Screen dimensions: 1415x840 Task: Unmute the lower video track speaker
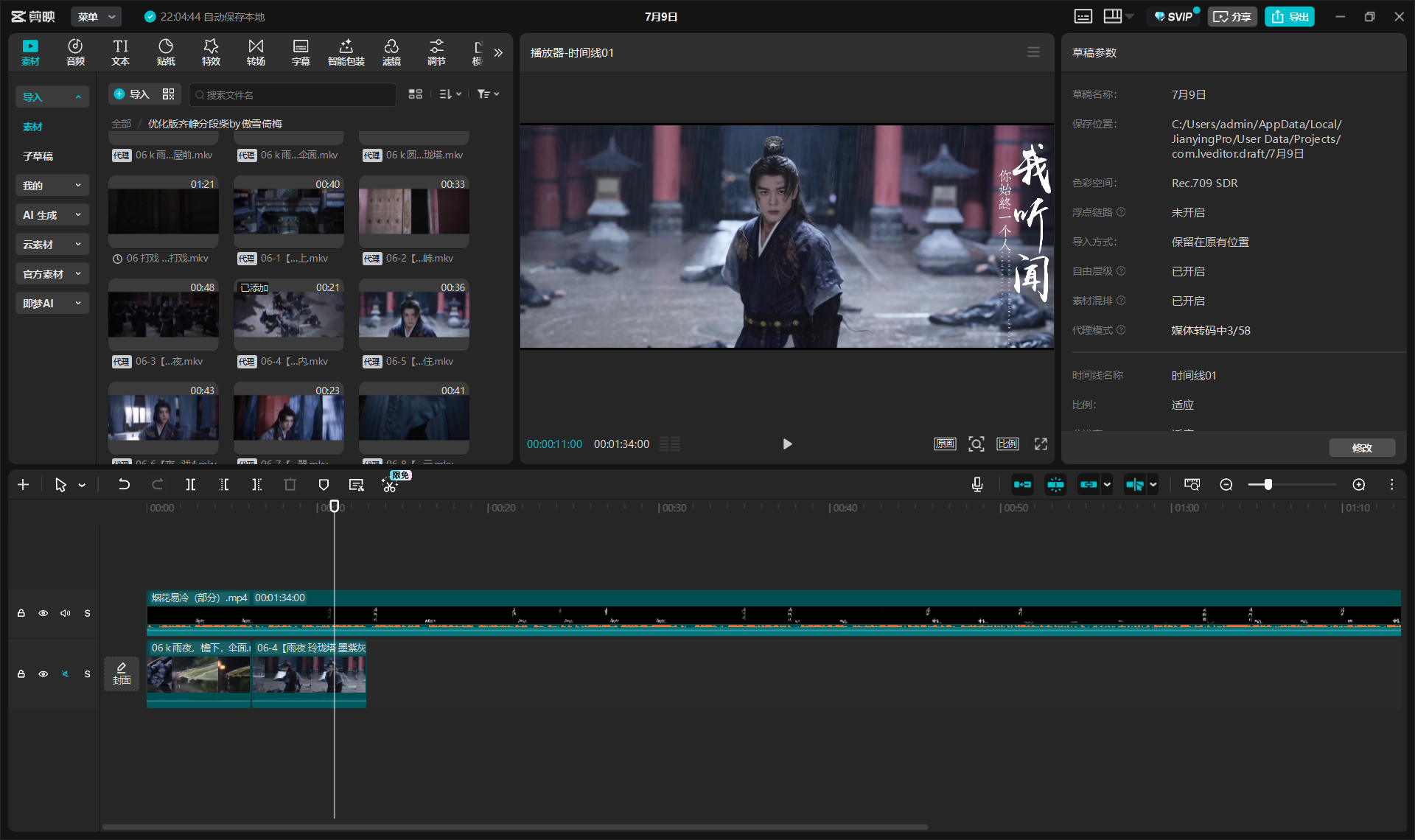pos(66,673)
